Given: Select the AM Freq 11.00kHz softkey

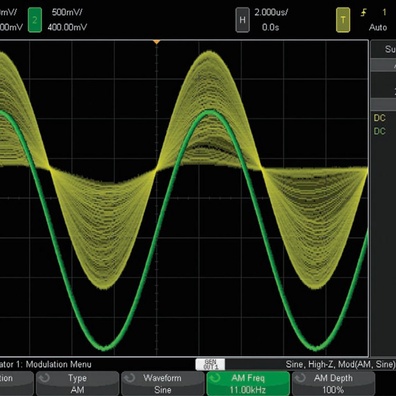Looking at the screenshot, I should click(x=248, y=384).
